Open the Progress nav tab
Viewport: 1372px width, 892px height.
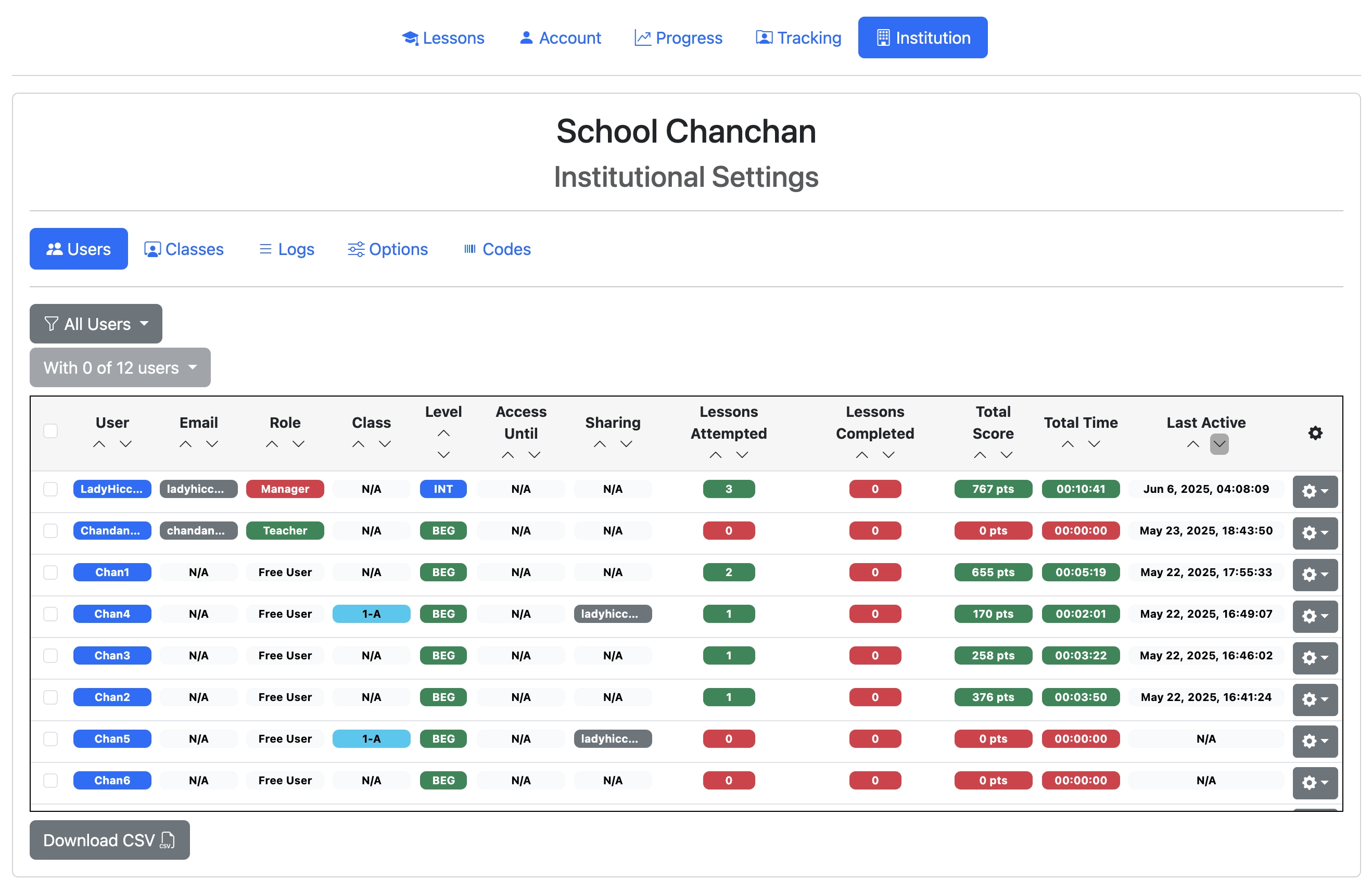pyautogui.click(x=678, y=37)
